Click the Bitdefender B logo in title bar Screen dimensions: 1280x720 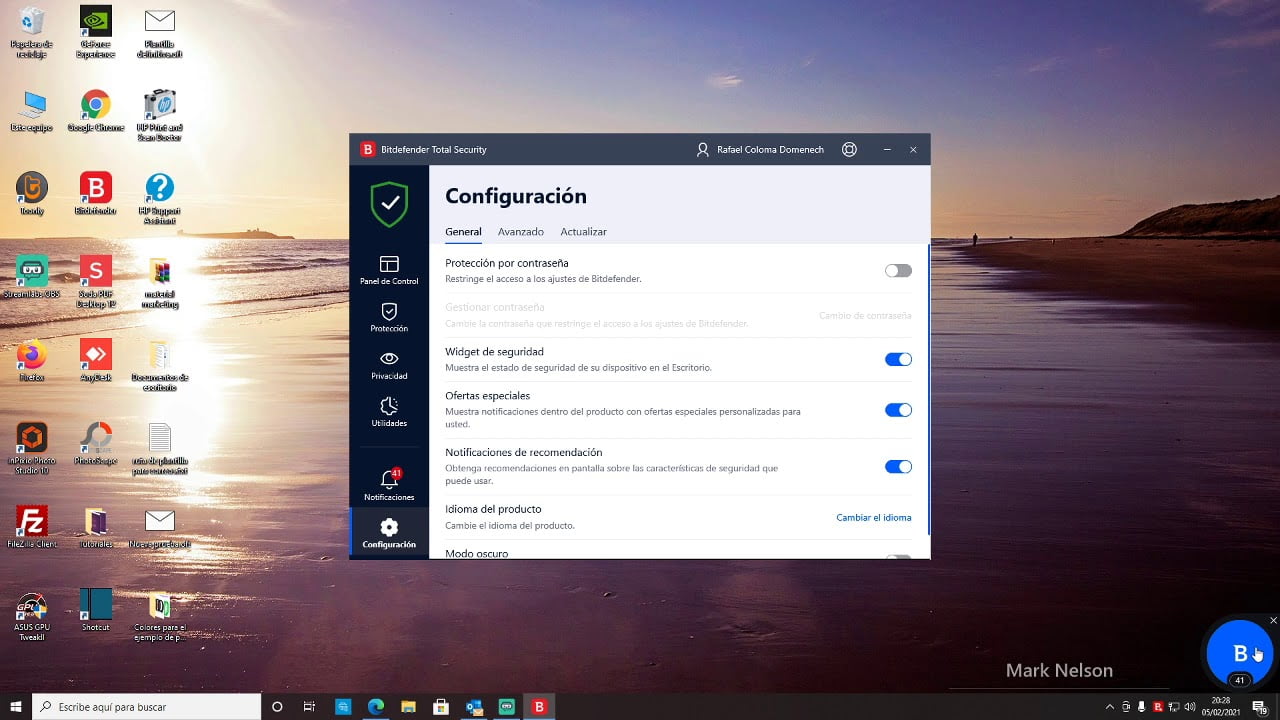point(368,149)
